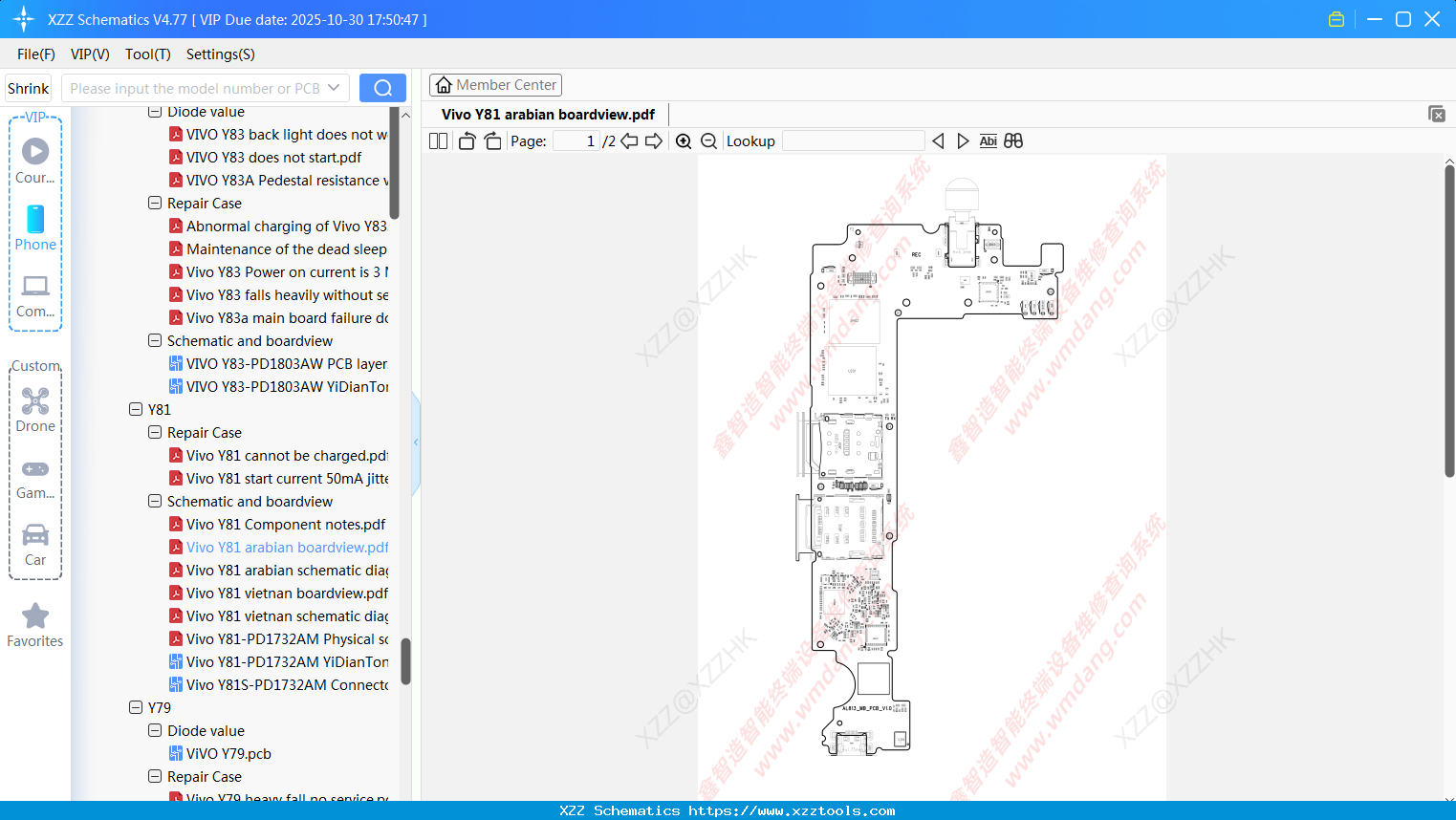Viewport: 1456px width, 820px height.
Task: Find previous lookup result
Action: [x=938, y=141]
